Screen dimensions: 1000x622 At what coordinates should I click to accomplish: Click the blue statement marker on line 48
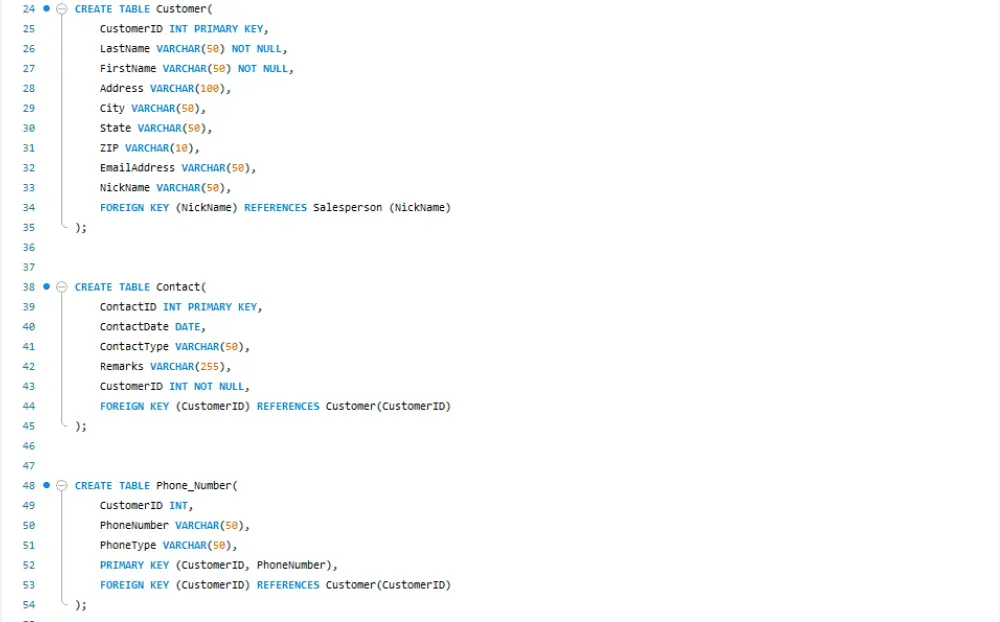tap(47, 485)
